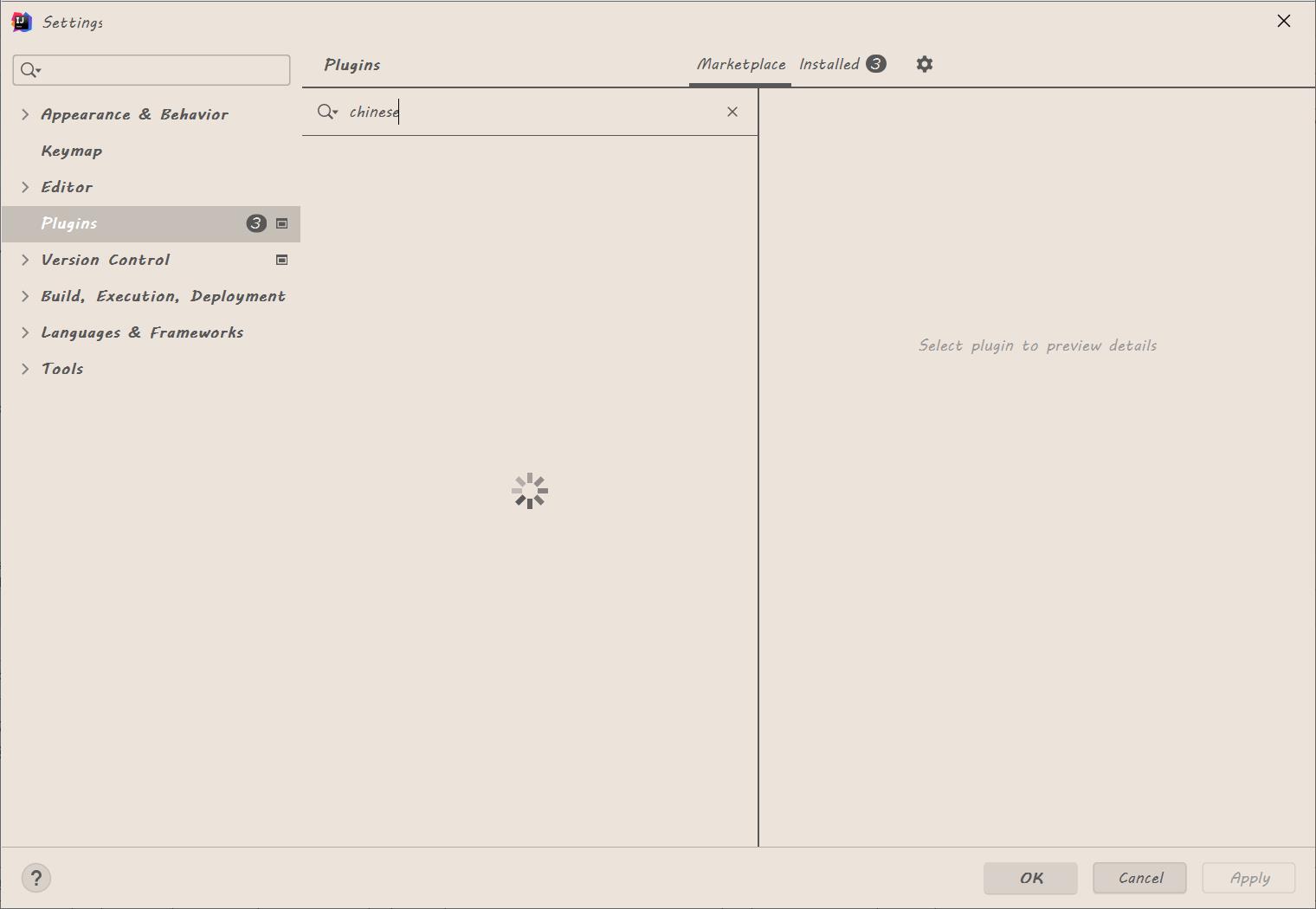Open plugin search options magnifier icon

(x=327, y=112)
